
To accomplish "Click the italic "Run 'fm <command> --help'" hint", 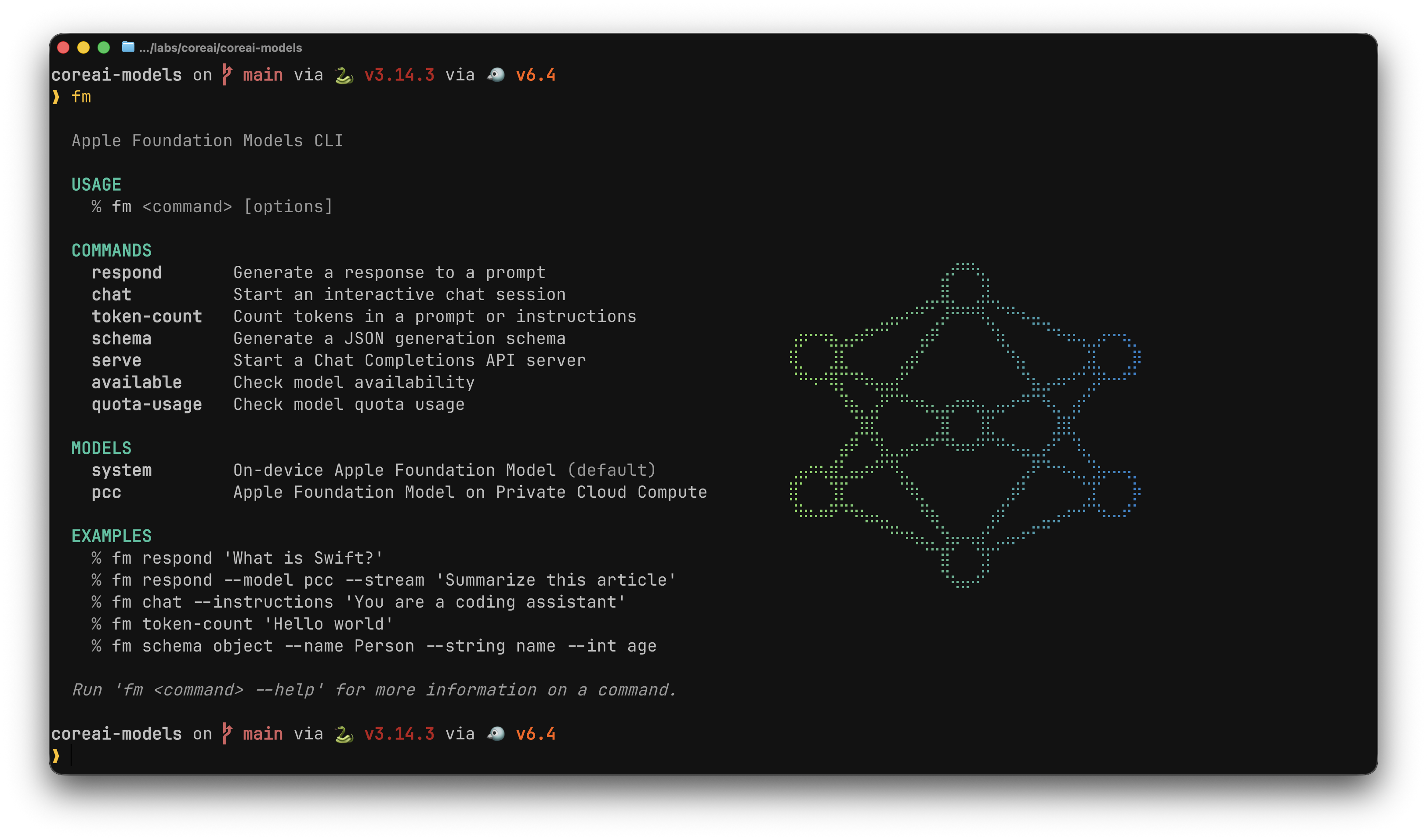I will (x=374, y=690).
